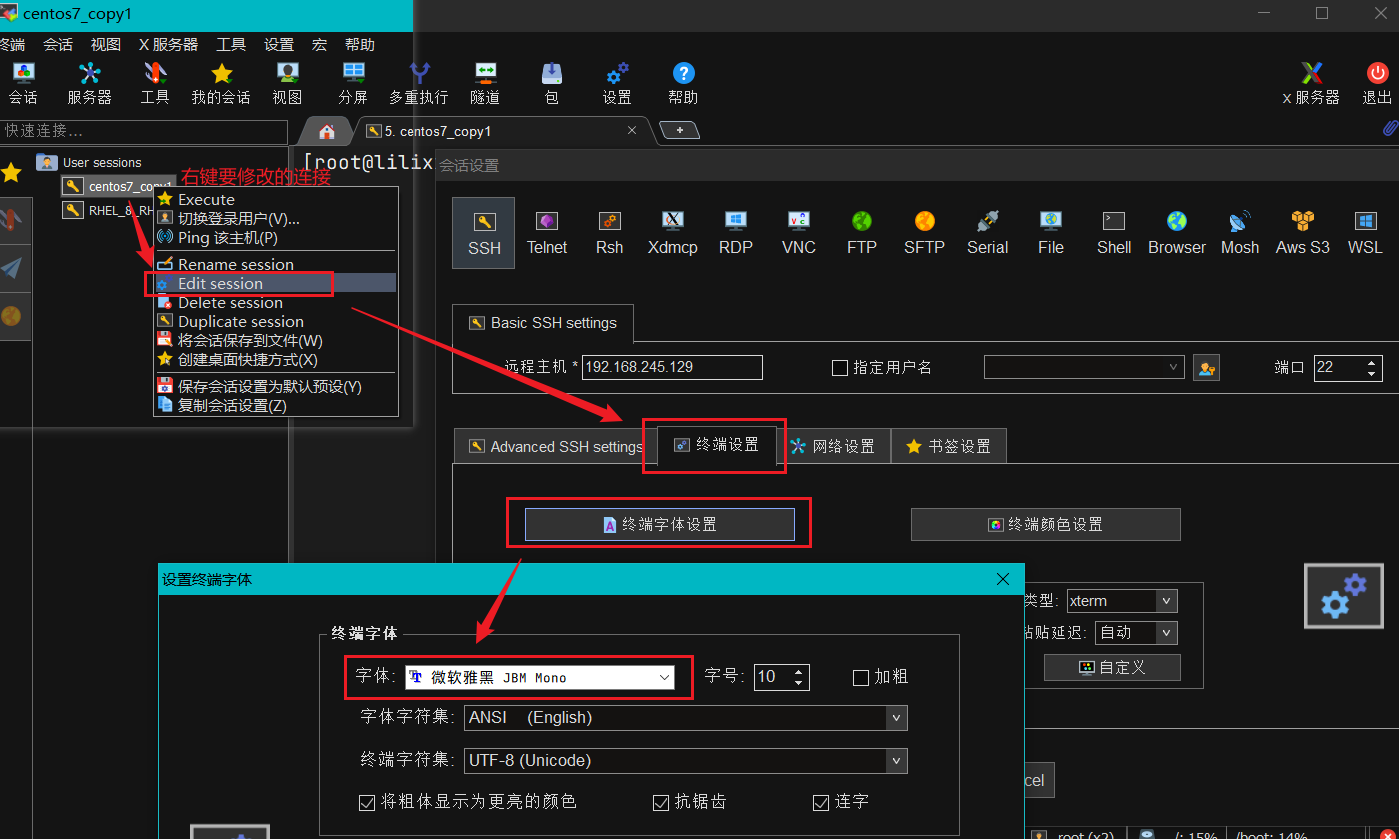The height and width of the screenshot is (839, 1399).
Task: Choose Duplicate session from context menu
Action: (275, 322)
